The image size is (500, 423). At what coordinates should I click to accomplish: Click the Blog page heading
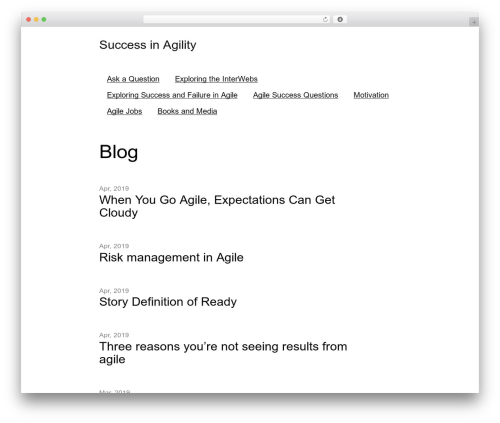tap(118, 152)
